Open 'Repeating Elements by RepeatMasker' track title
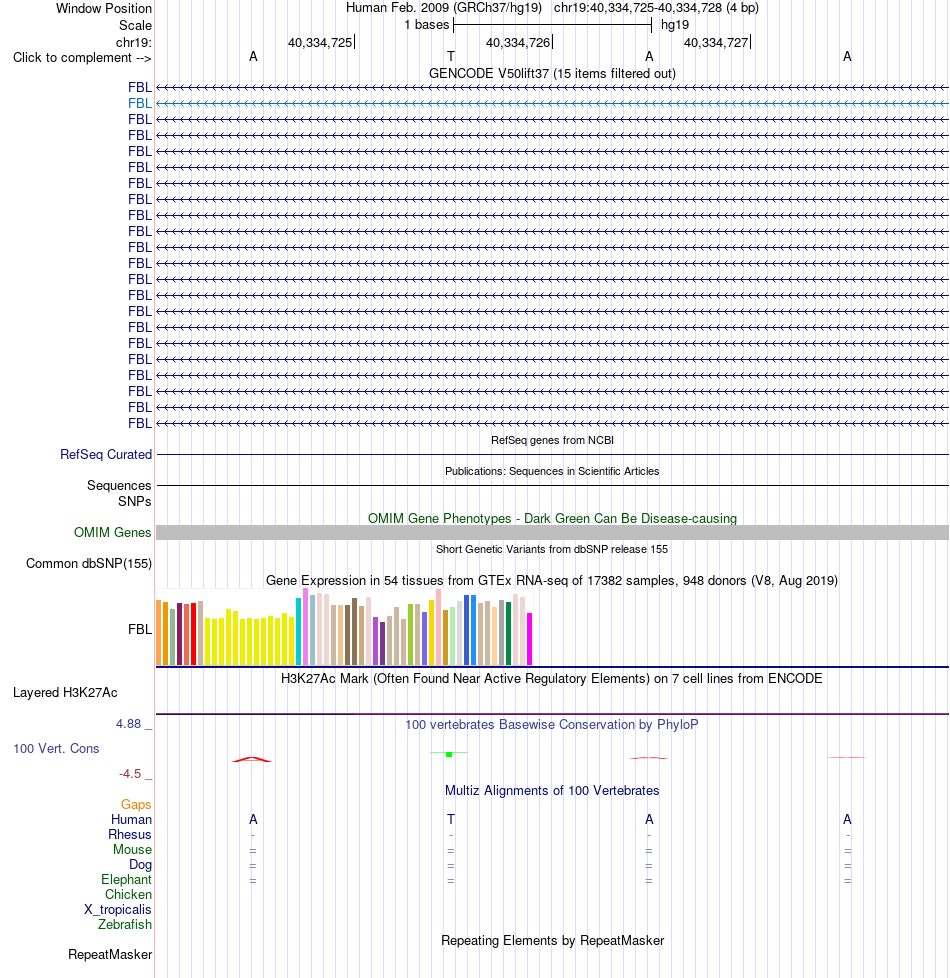 552,941
